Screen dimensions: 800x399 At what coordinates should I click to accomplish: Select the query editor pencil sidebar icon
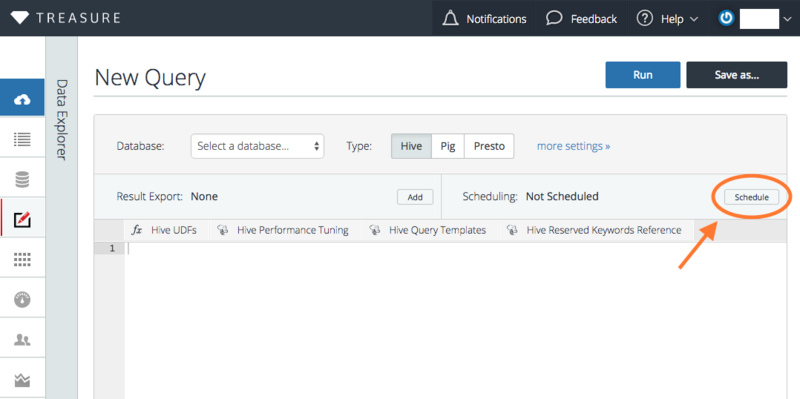coord(22,219)
